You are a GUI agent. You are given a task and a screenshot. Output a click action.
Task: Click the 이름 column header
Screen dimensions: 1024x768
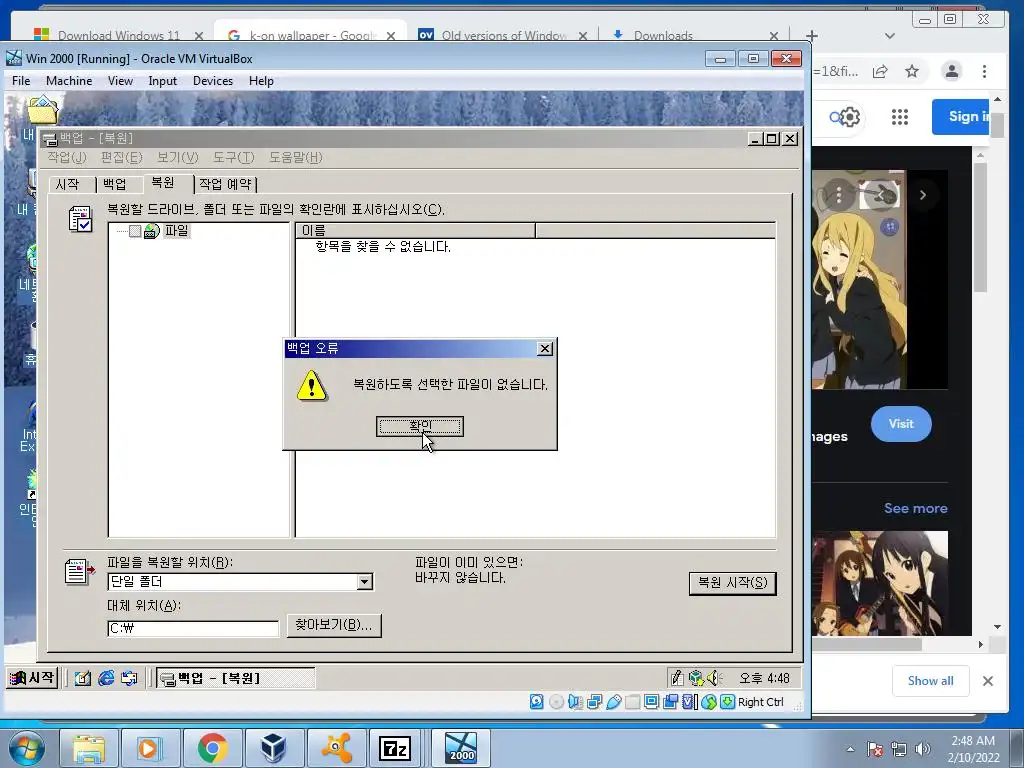[415, 231]
